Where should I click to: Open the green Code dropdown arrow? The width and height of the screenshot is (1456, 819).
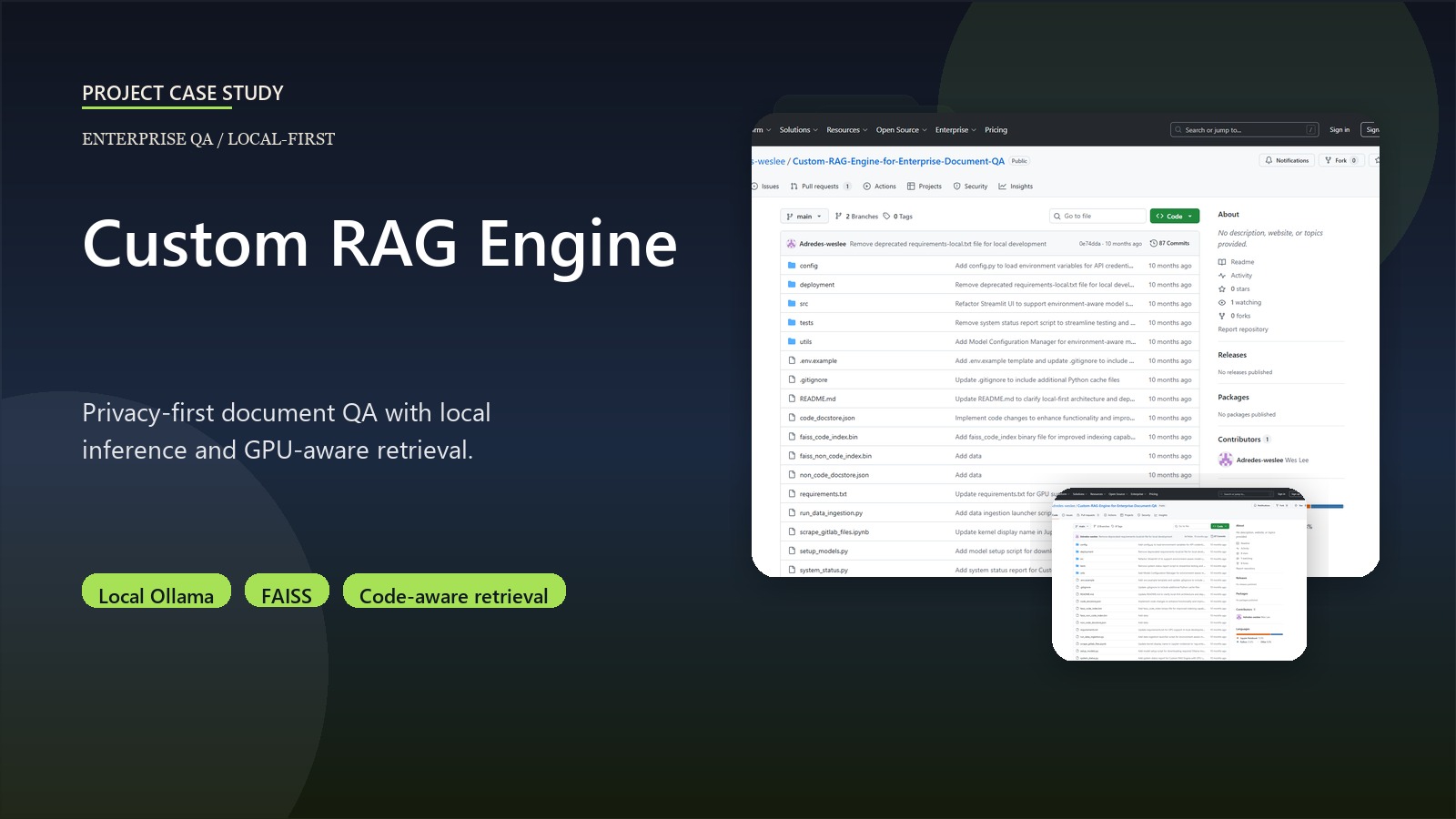tap(1190, 217)
